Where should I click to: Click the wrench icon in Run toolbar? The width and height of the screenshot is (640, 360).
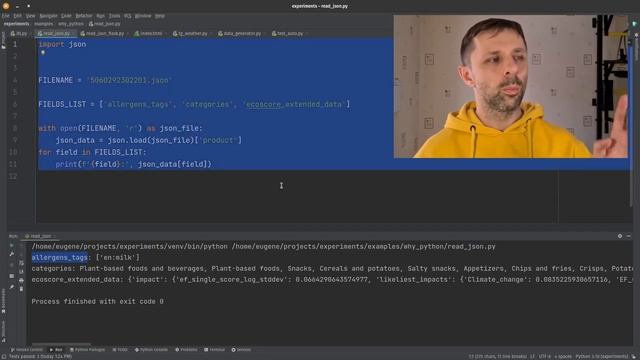tap(12, 254)
